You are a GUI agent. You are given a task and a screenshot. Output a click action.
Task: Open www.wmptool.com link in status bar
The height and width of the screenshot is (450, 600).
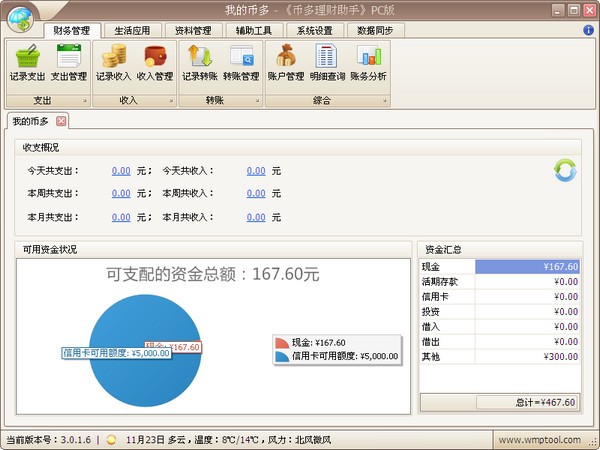[540, 440]
